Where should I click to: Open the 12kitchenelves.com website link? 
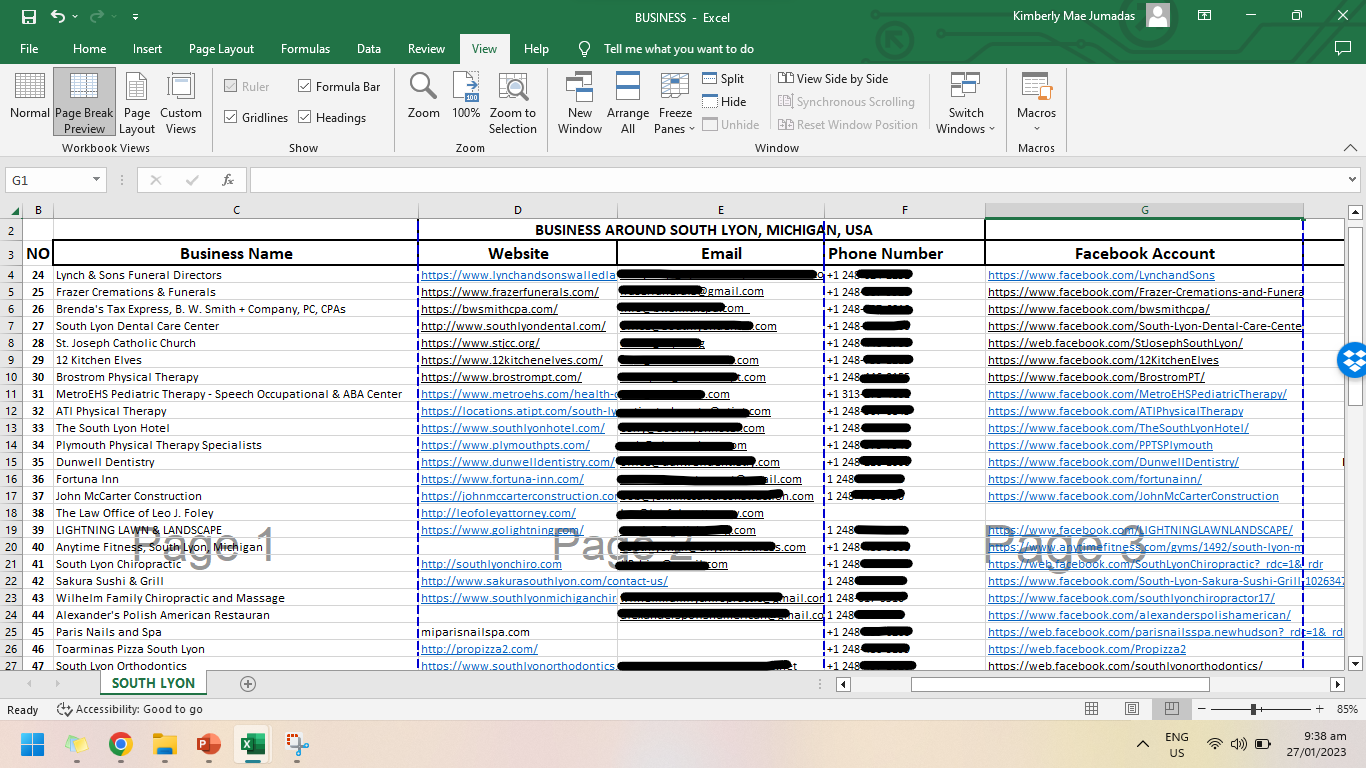pos(511,360)
